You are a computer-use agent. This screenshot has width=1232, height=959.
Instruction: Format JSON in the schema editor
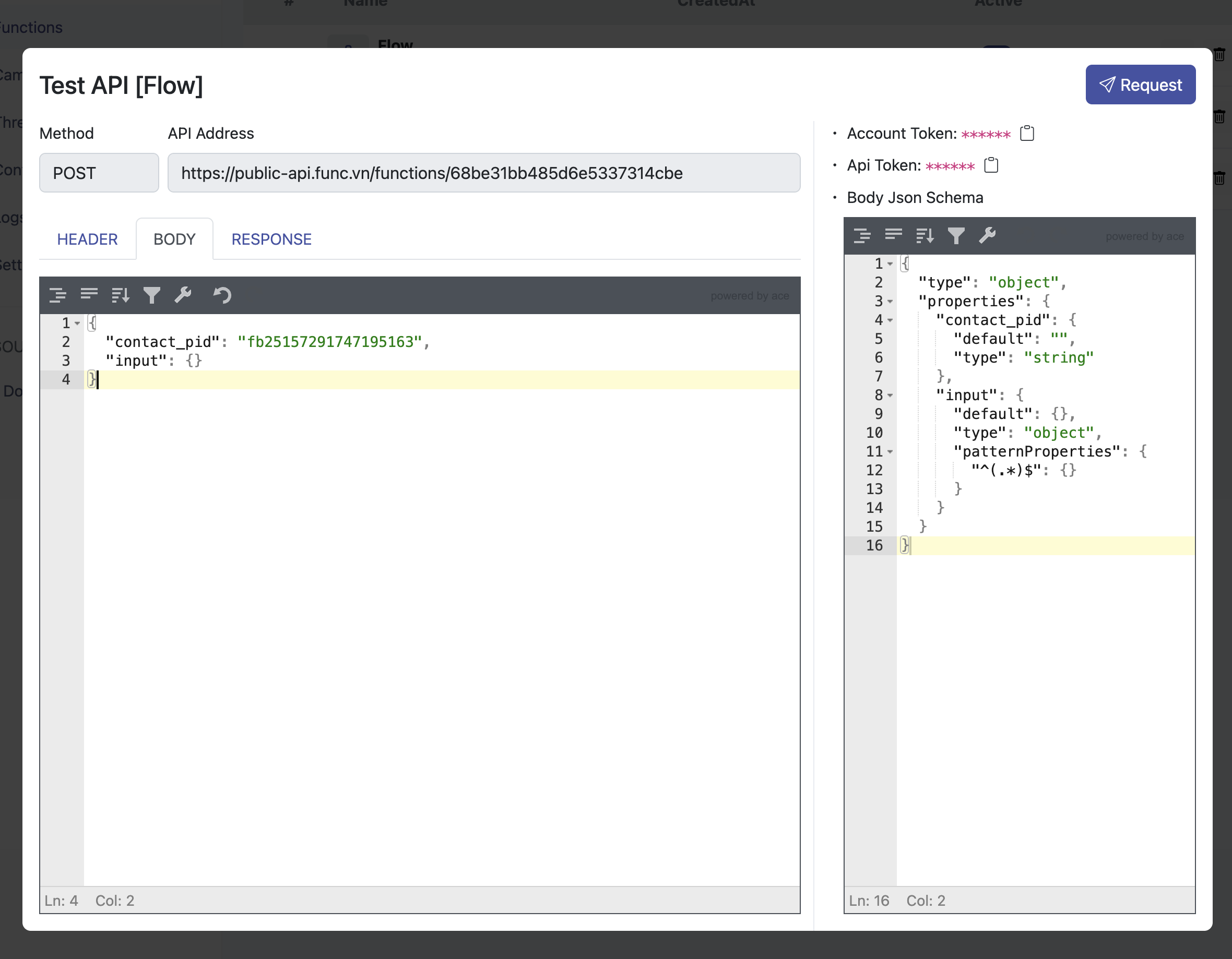click(862, 235)
